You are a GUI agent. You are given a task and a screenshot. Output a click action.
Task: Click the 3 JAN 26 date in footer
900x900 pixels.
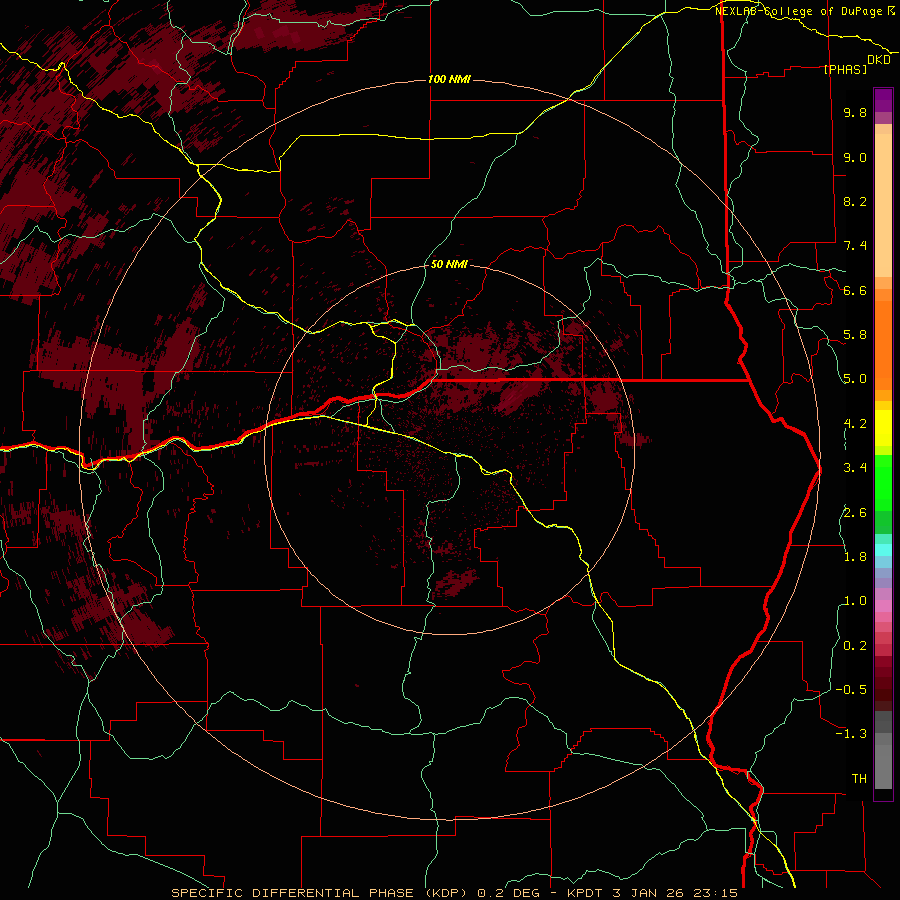coord(647,893)
